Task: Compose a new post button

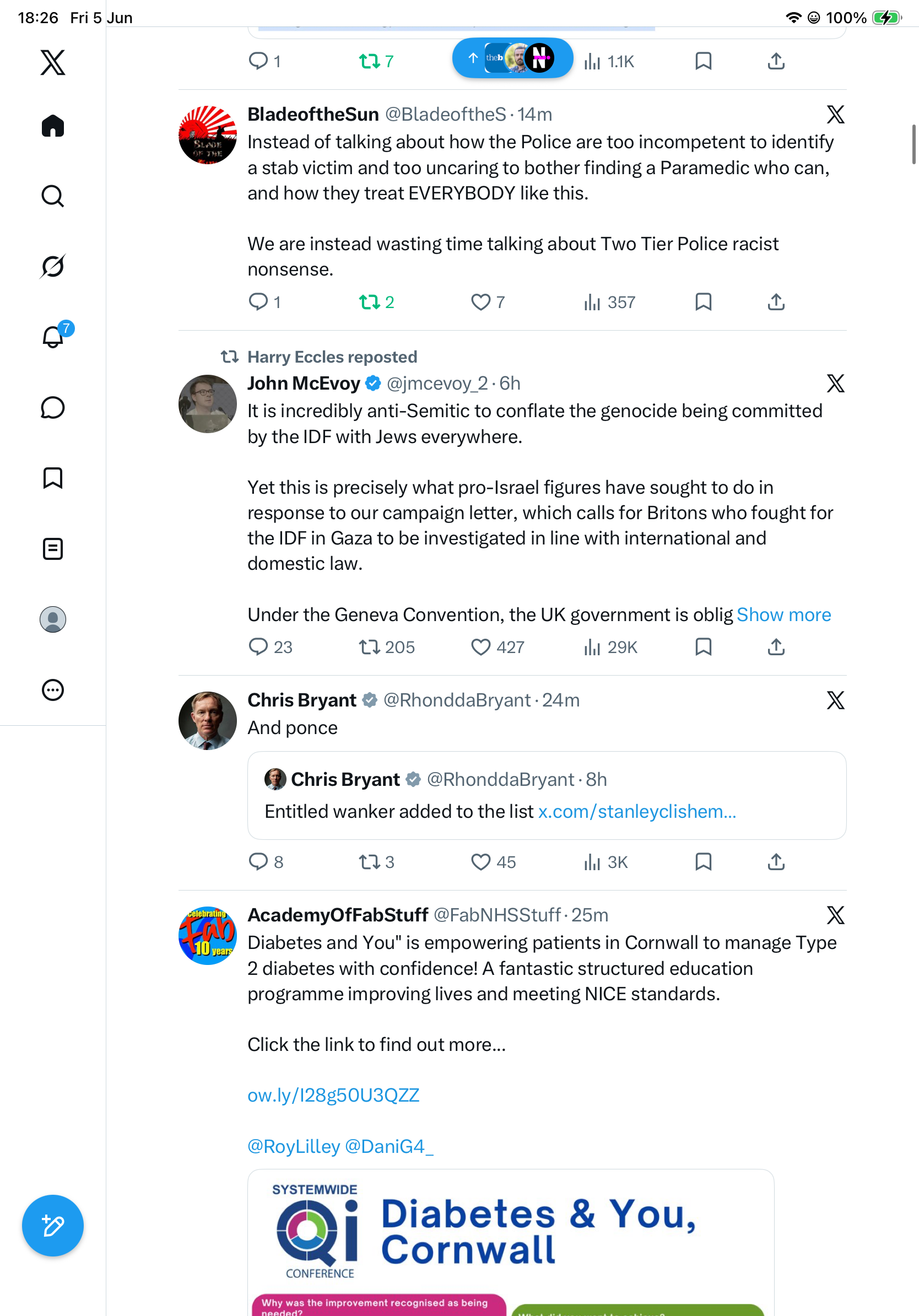Action: [53, 1226]
